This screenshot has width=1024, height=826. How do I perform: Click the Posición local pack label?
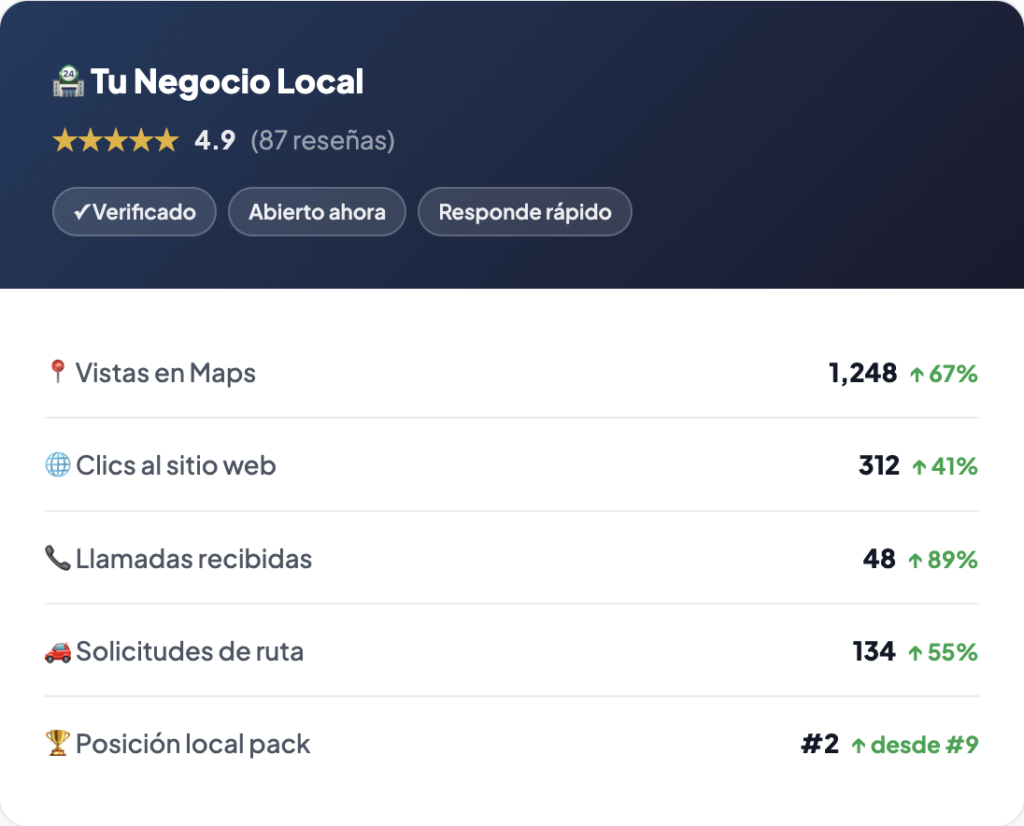point(193,744)
